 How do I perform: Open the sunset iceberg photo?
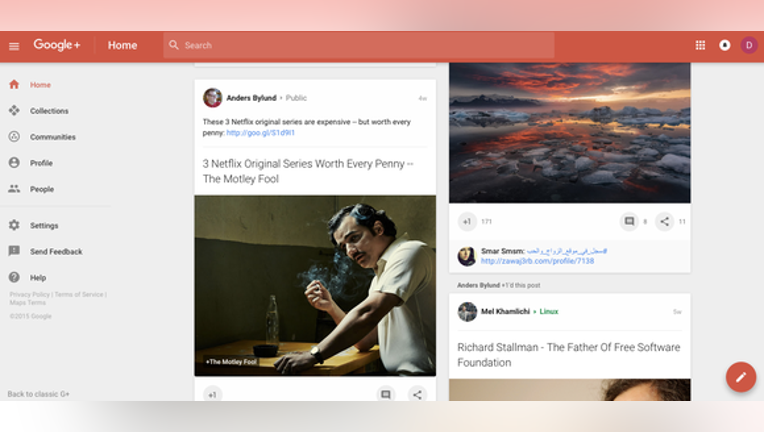(x=570, y=132)
